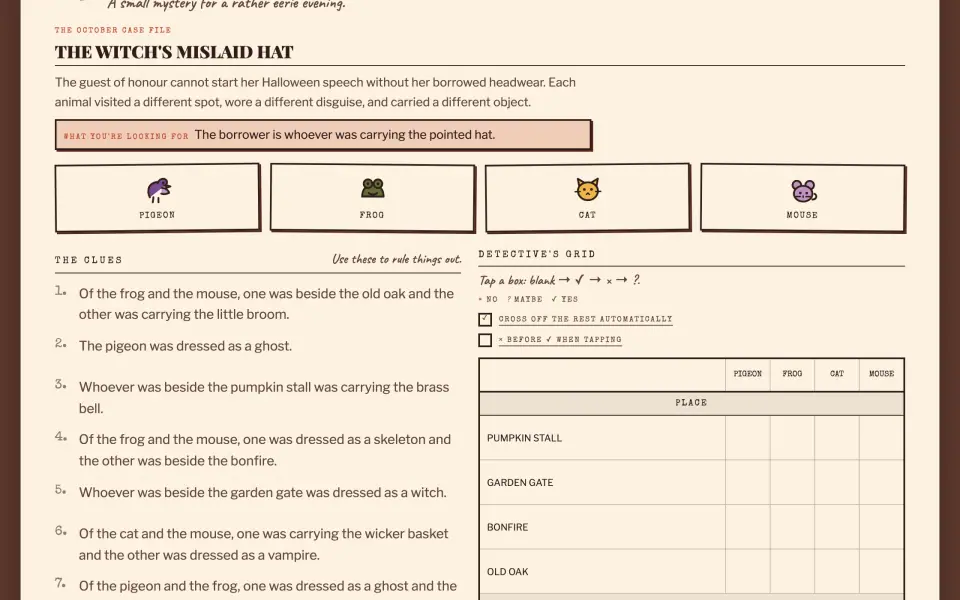Click the 'OLD OAK' row label

click(x=508, y=572)
